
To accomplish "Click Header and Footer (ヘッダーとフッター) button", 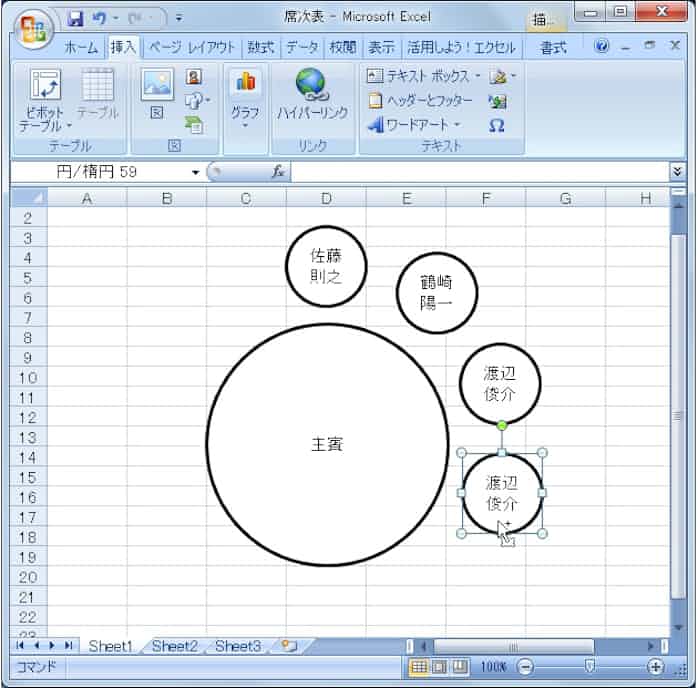I will coord(420,100).
